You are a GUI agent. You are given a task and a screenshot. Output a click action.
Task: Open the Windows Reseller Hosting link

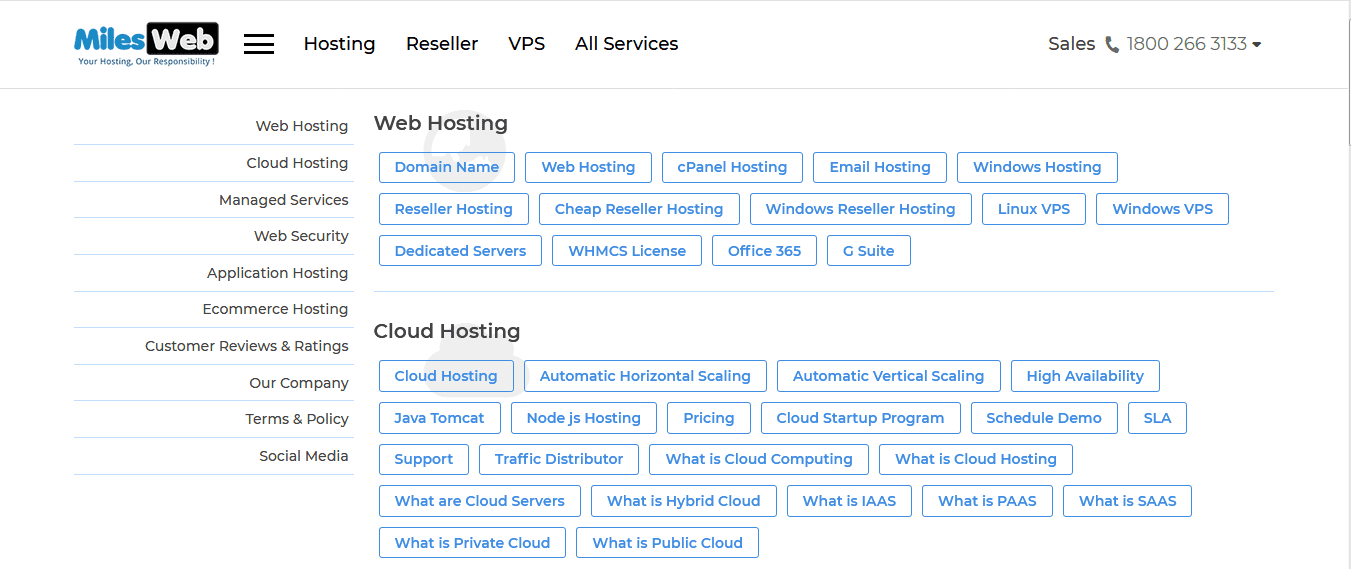tap(860, 209)
